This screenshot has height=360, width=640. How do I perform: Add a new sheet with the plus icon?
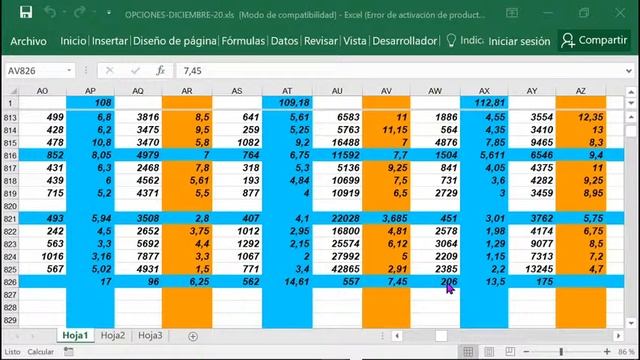(x=193, y=336)
